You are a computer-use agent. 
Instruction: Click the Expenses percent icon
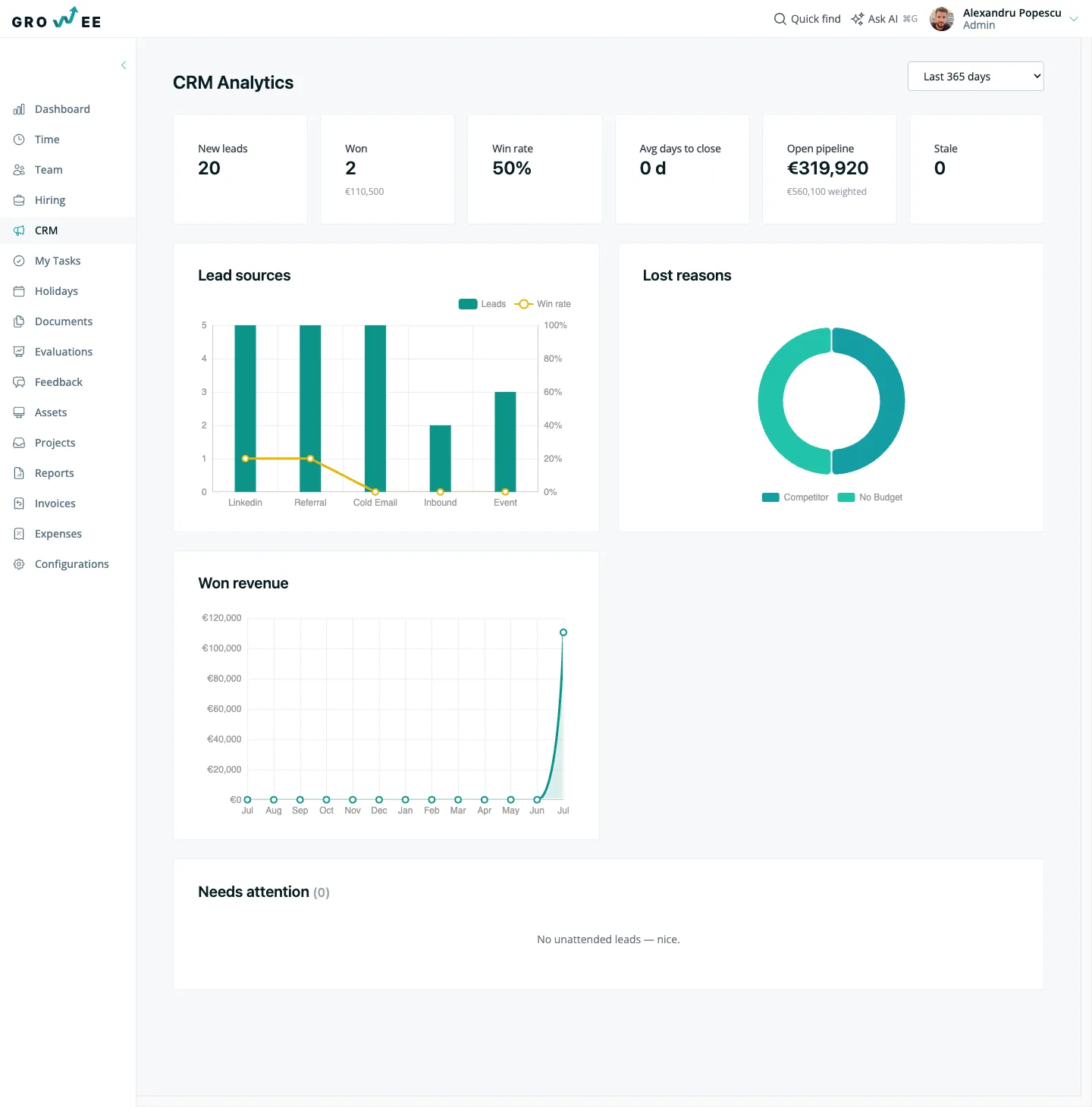(x=19, y=534)
